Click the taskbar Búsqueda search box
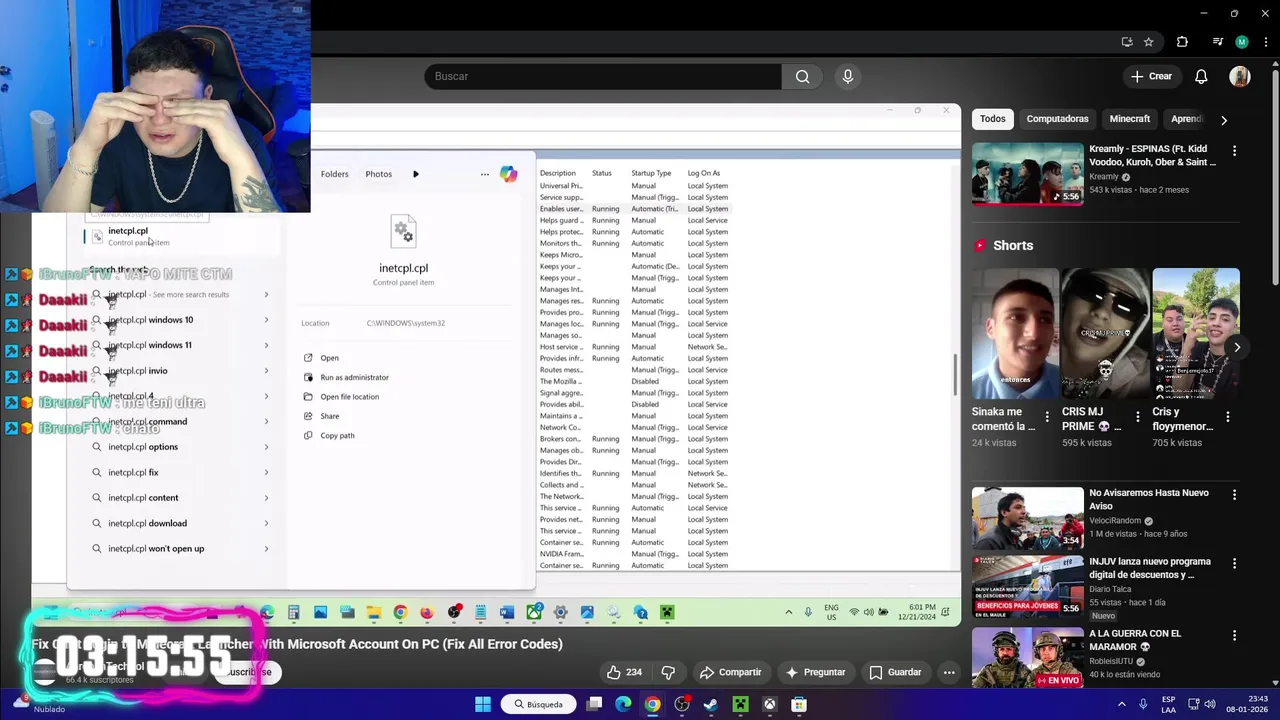Screen dimensions: 1280x720 [x=539, y=705]
